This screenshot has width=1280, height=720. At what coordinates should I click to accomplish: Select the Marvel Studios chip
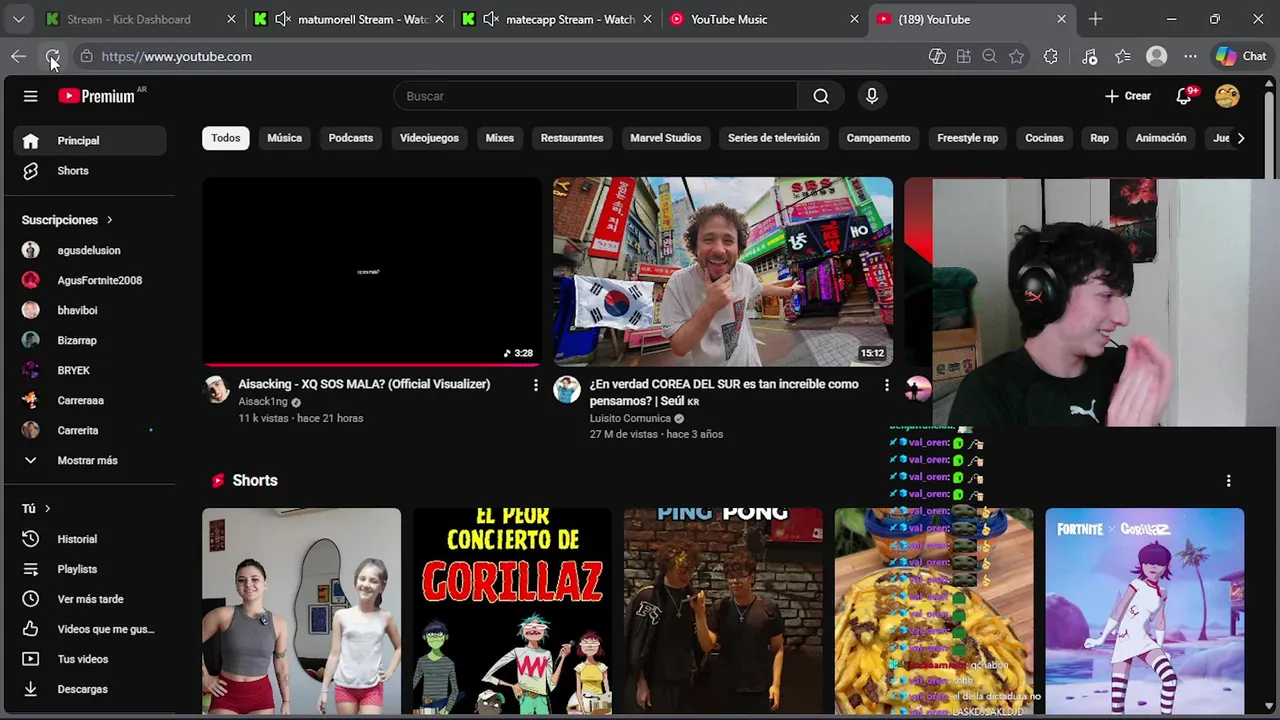pyautogui.click(x=666, y=138)
